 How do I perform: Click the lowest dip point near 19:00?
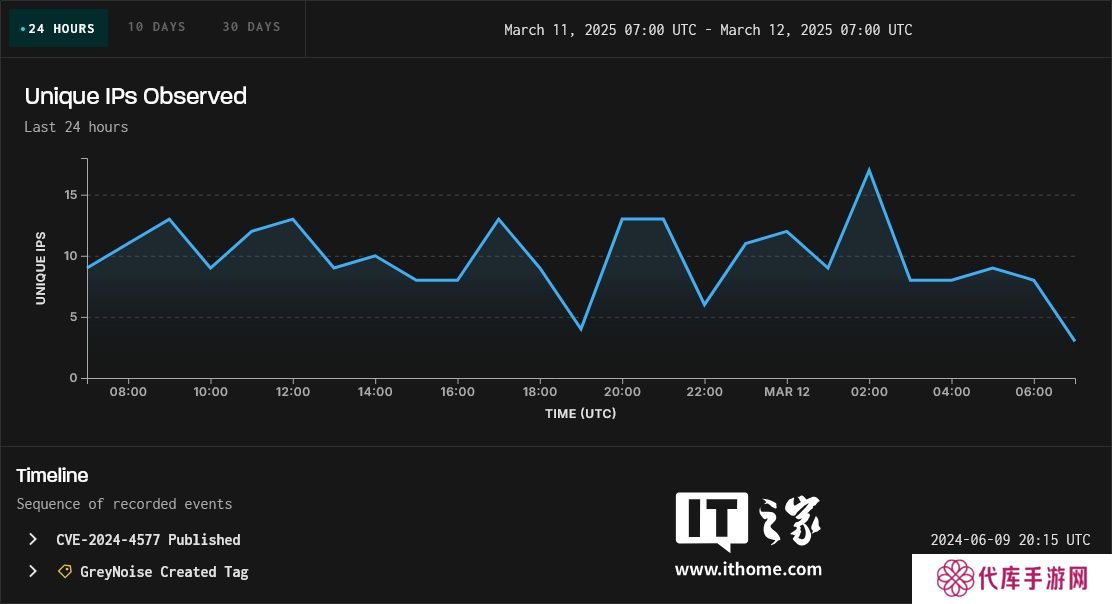pos(581,329)
